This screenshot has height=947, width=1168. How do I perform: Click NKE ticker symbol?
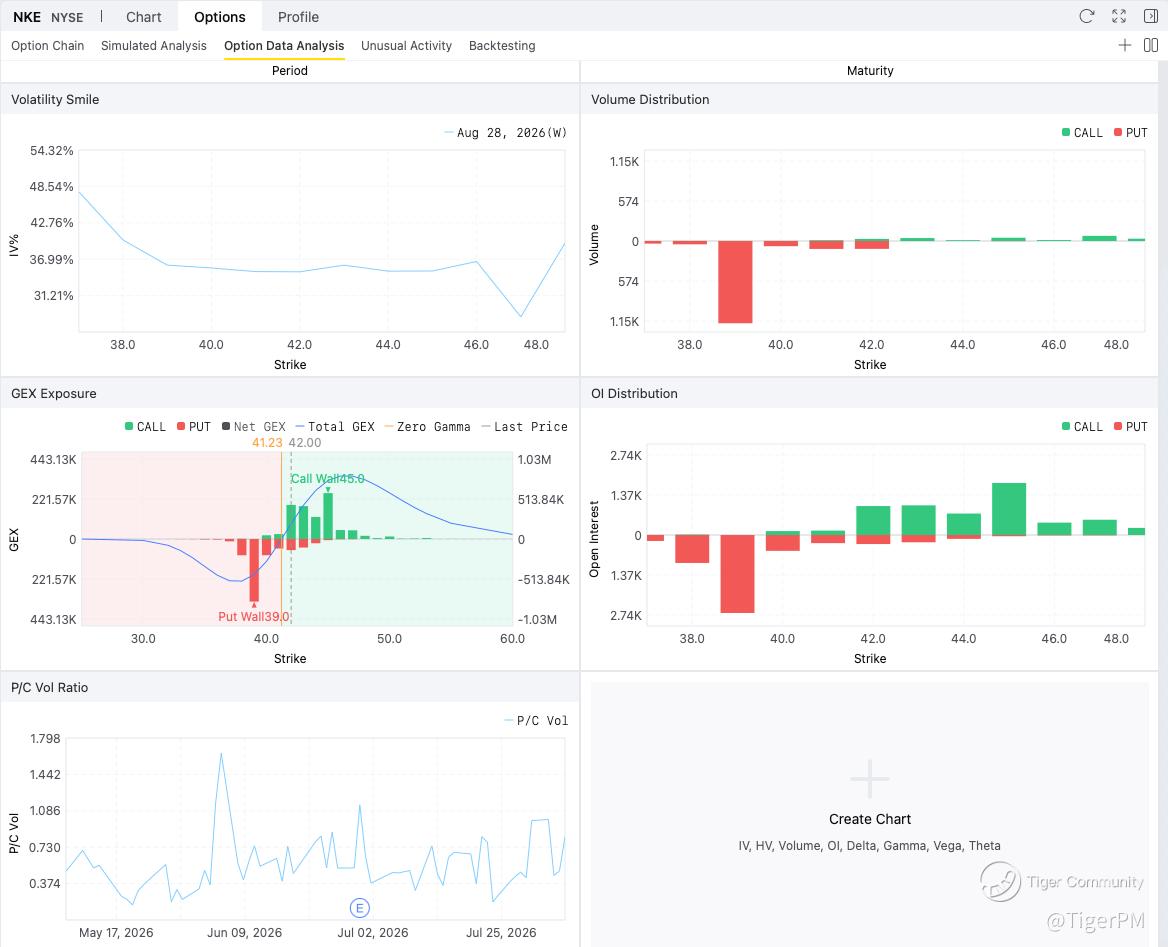pos(27,17)
